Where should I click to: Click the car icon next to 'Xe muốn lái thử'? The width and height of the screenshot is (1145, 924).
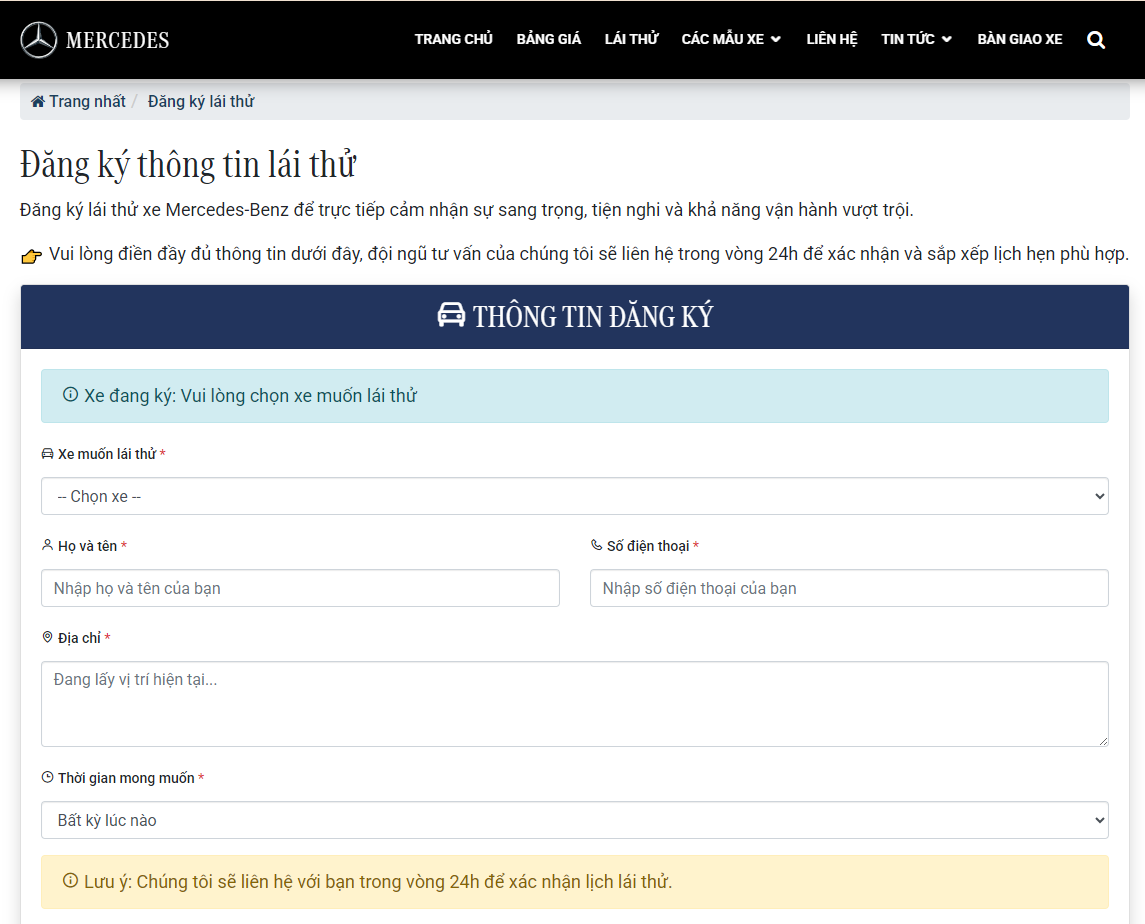[x=46, y=453]
